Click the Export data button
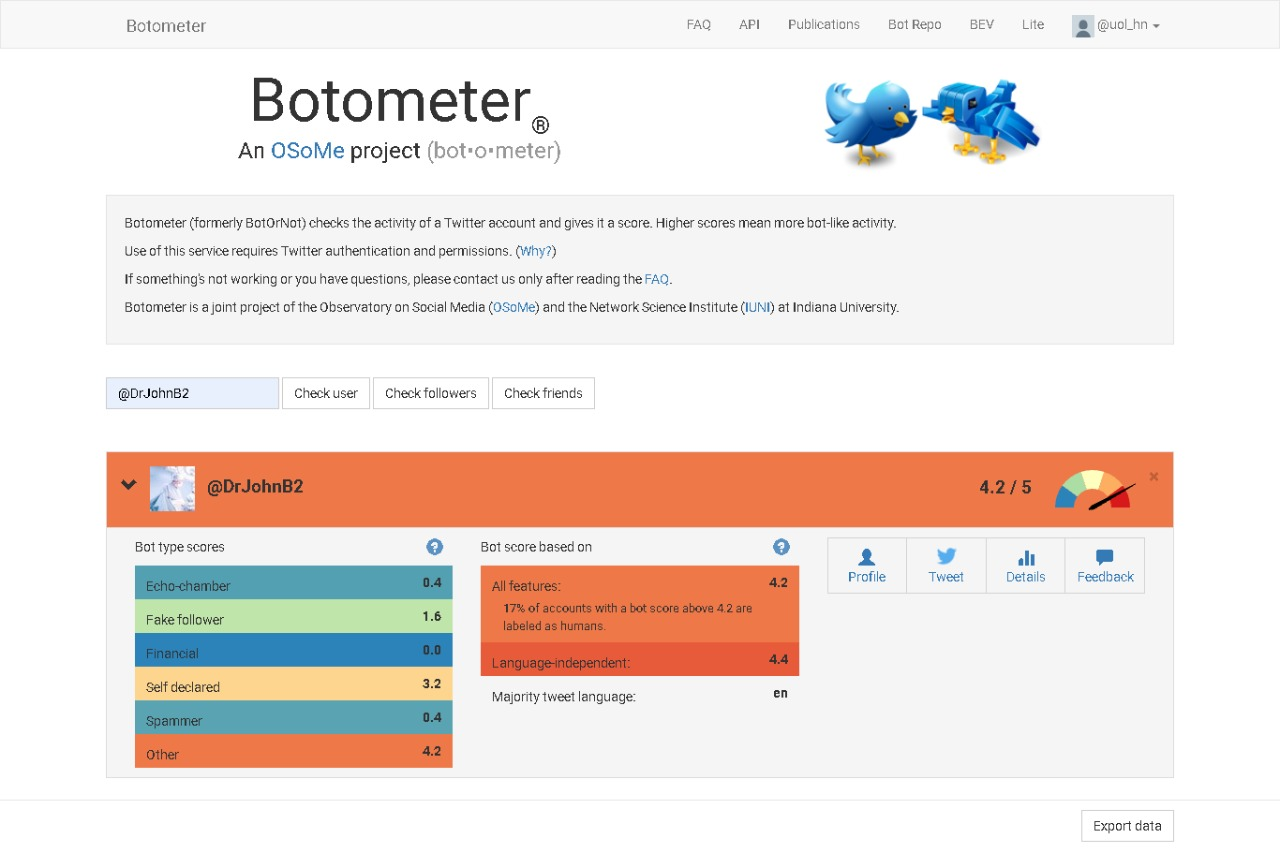This screenshot has height=853, width=1280. coord(1127,826)
